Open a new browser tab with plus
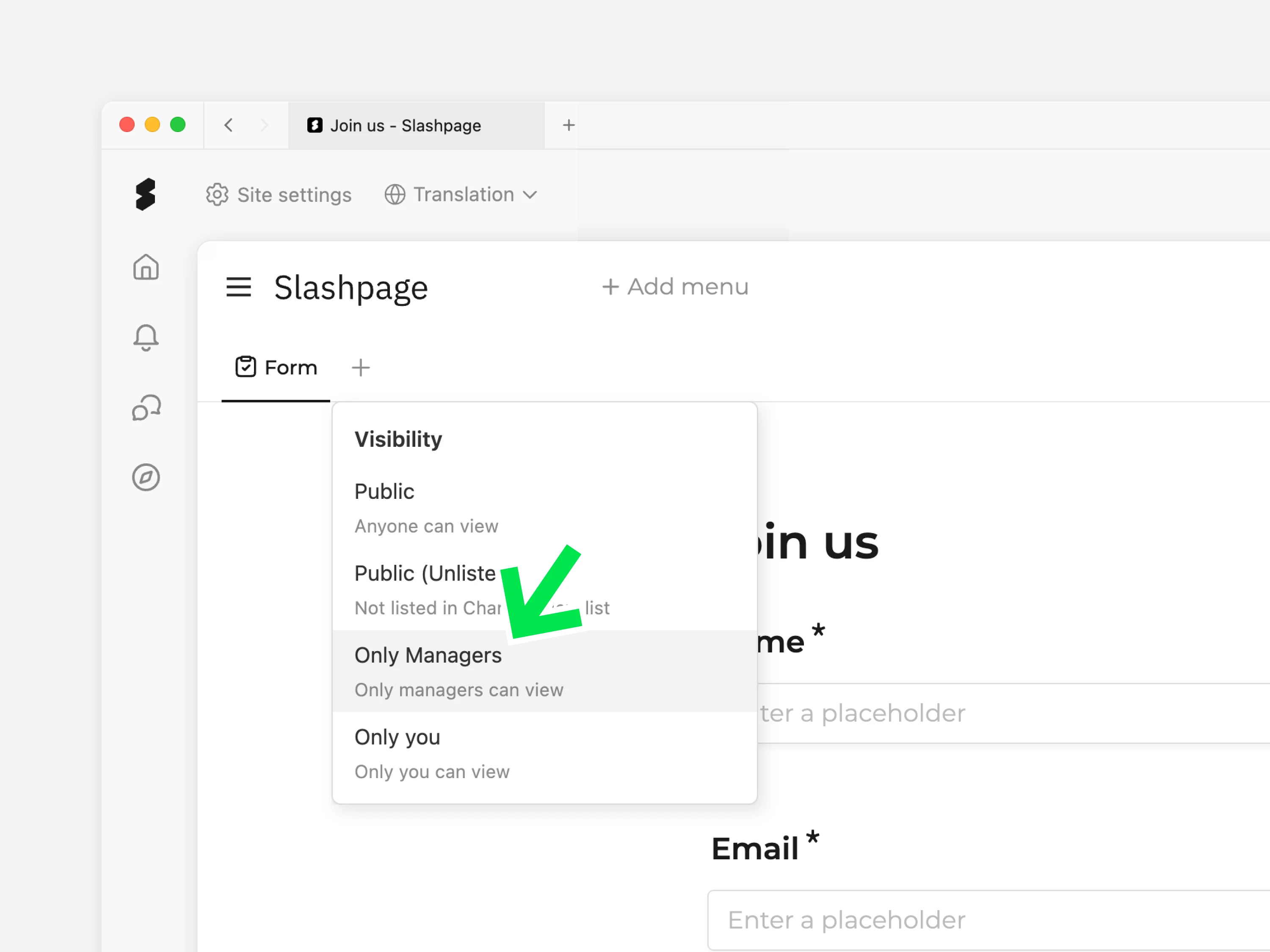1270x952 pixels. 569,125
